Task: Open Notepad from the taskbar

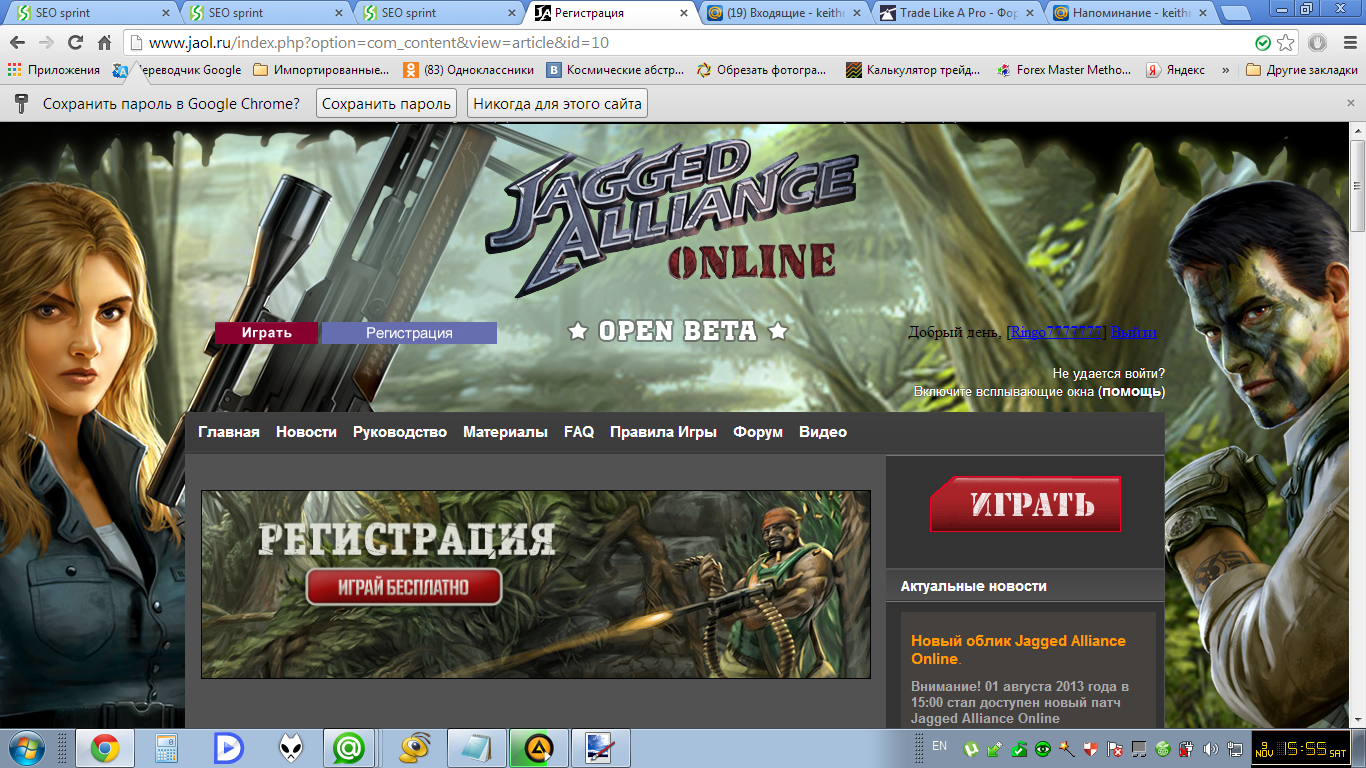Action: [476, 748]
